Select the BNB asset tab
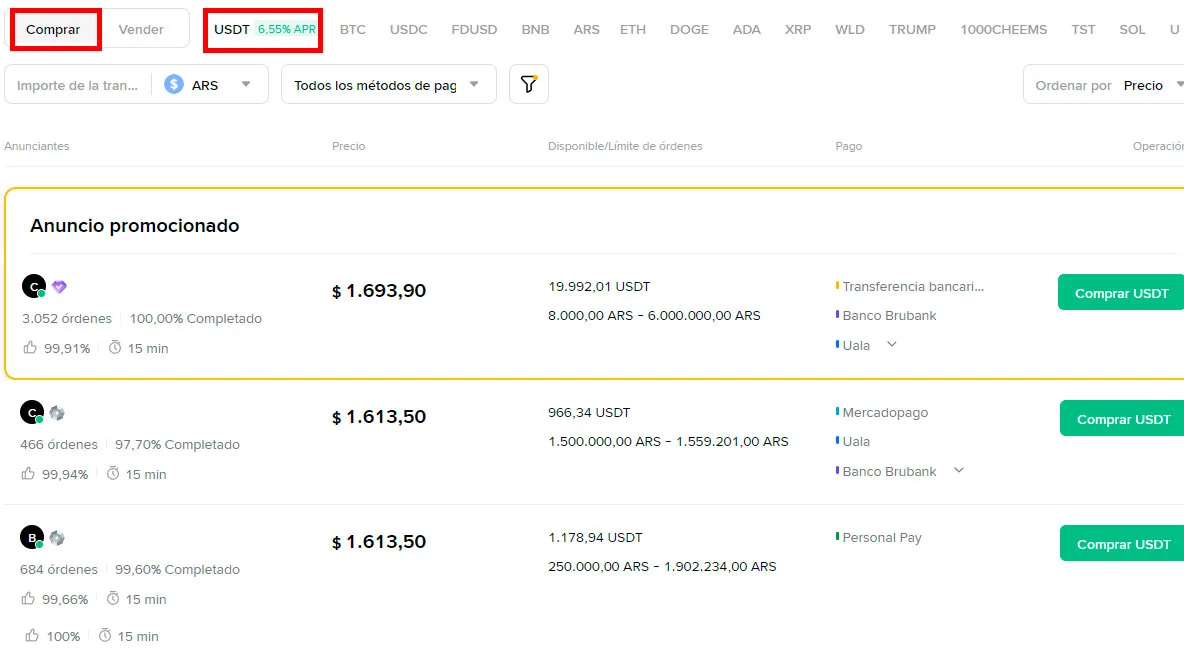The height and width of the screenshot is (656, 1184). 535,29
